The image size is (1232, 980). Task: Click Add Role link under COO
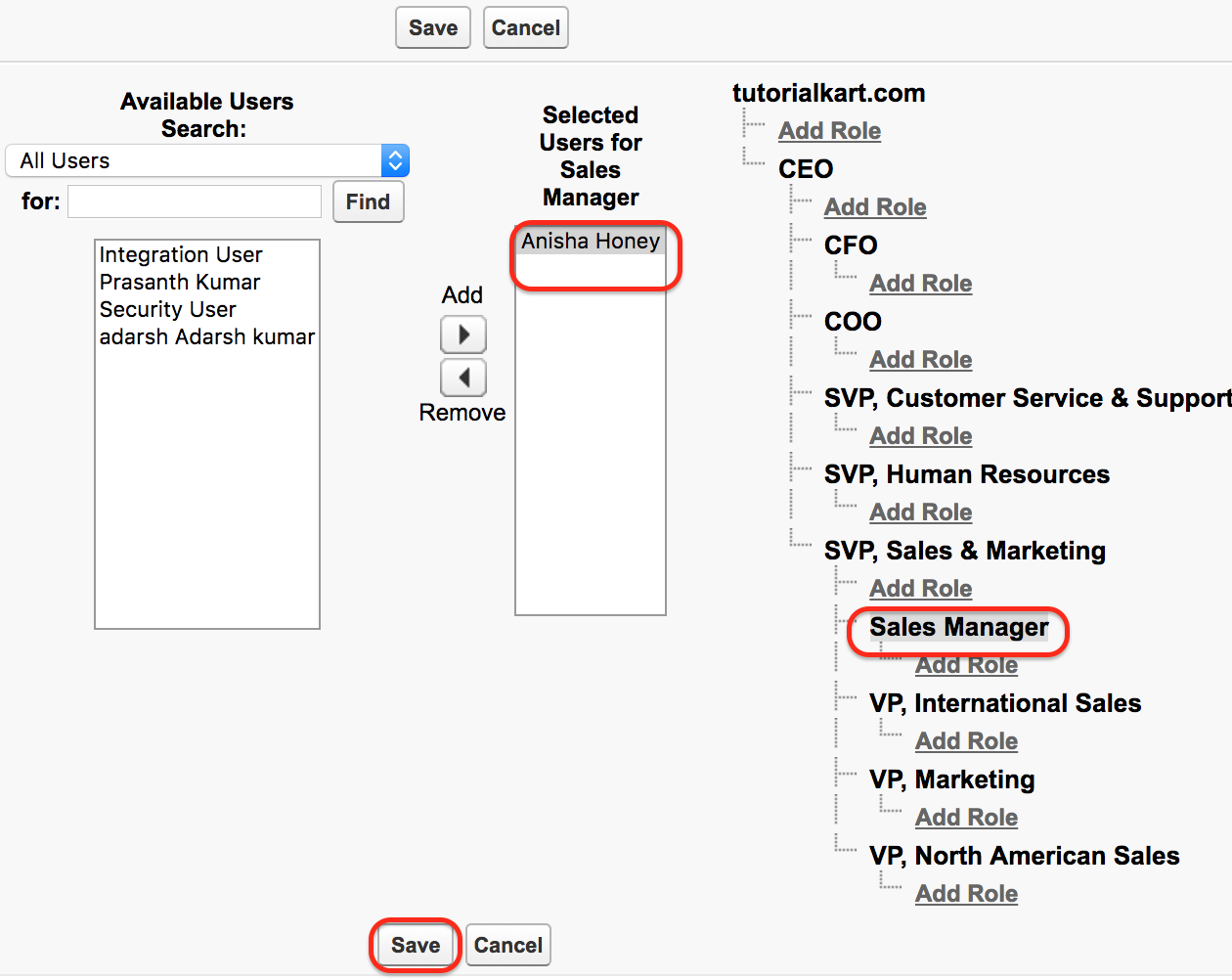point(921,359)
